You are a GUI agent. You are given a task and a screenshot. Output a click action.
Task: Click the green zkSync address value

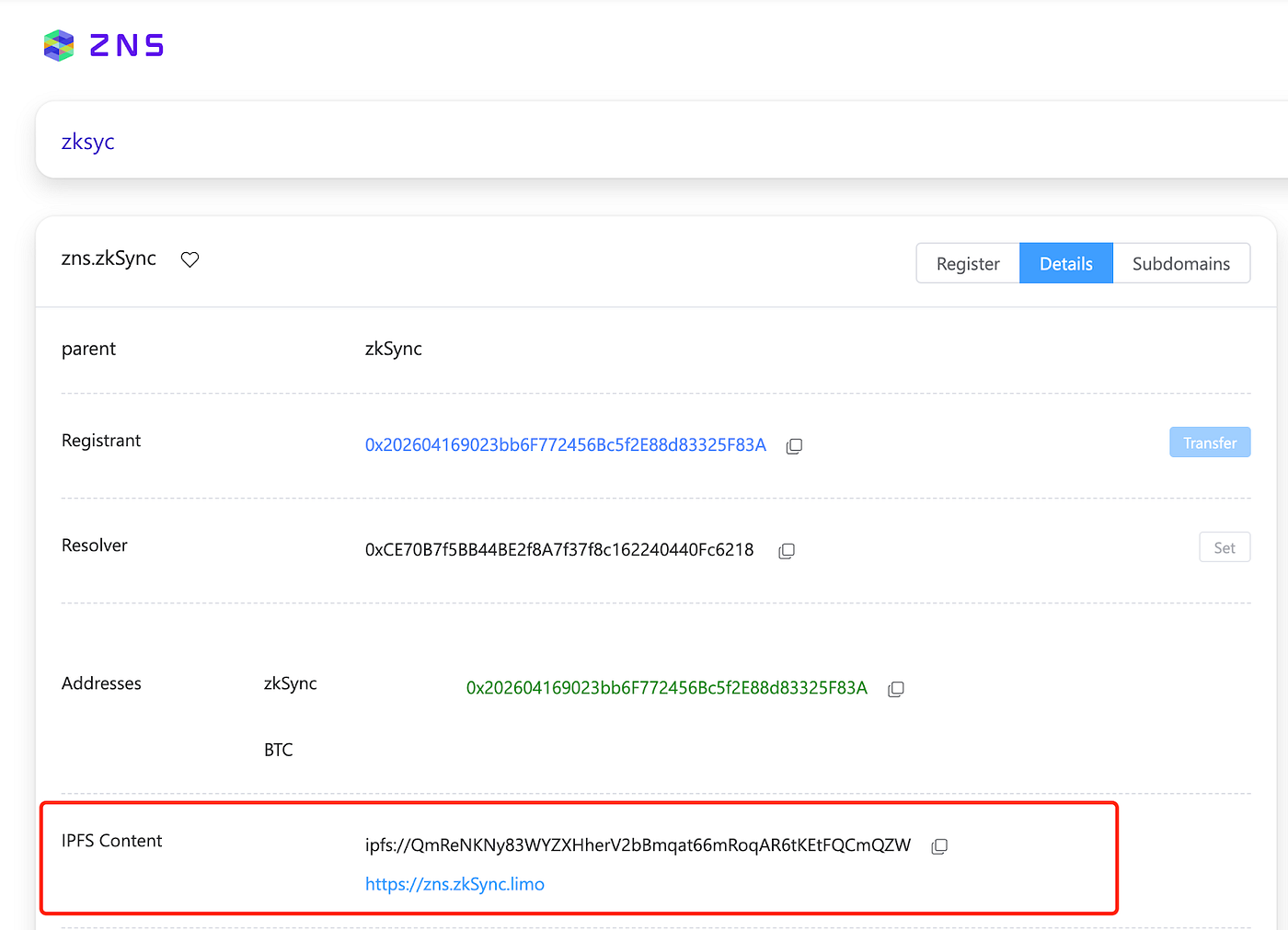667,688
